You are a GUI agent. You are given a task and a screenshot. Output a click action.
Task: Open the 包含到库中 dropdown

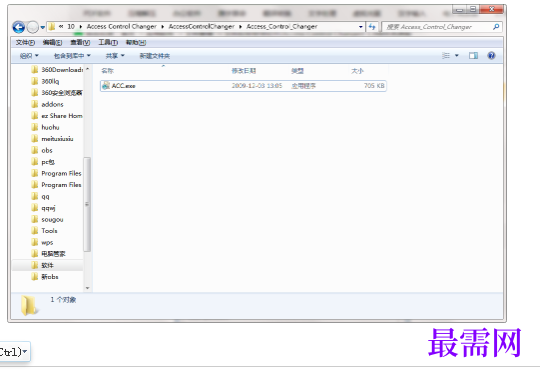(72, 56)
